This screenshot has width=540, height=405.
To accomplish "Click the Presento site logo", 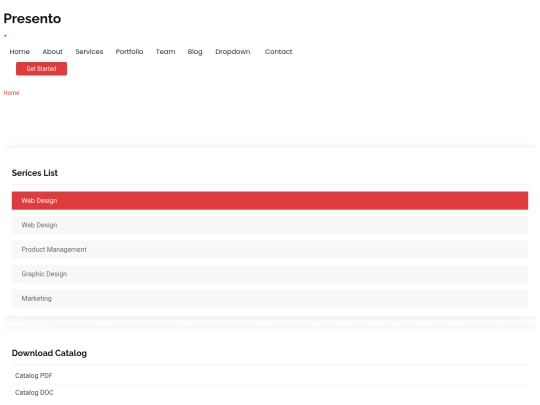I will 32,19.
